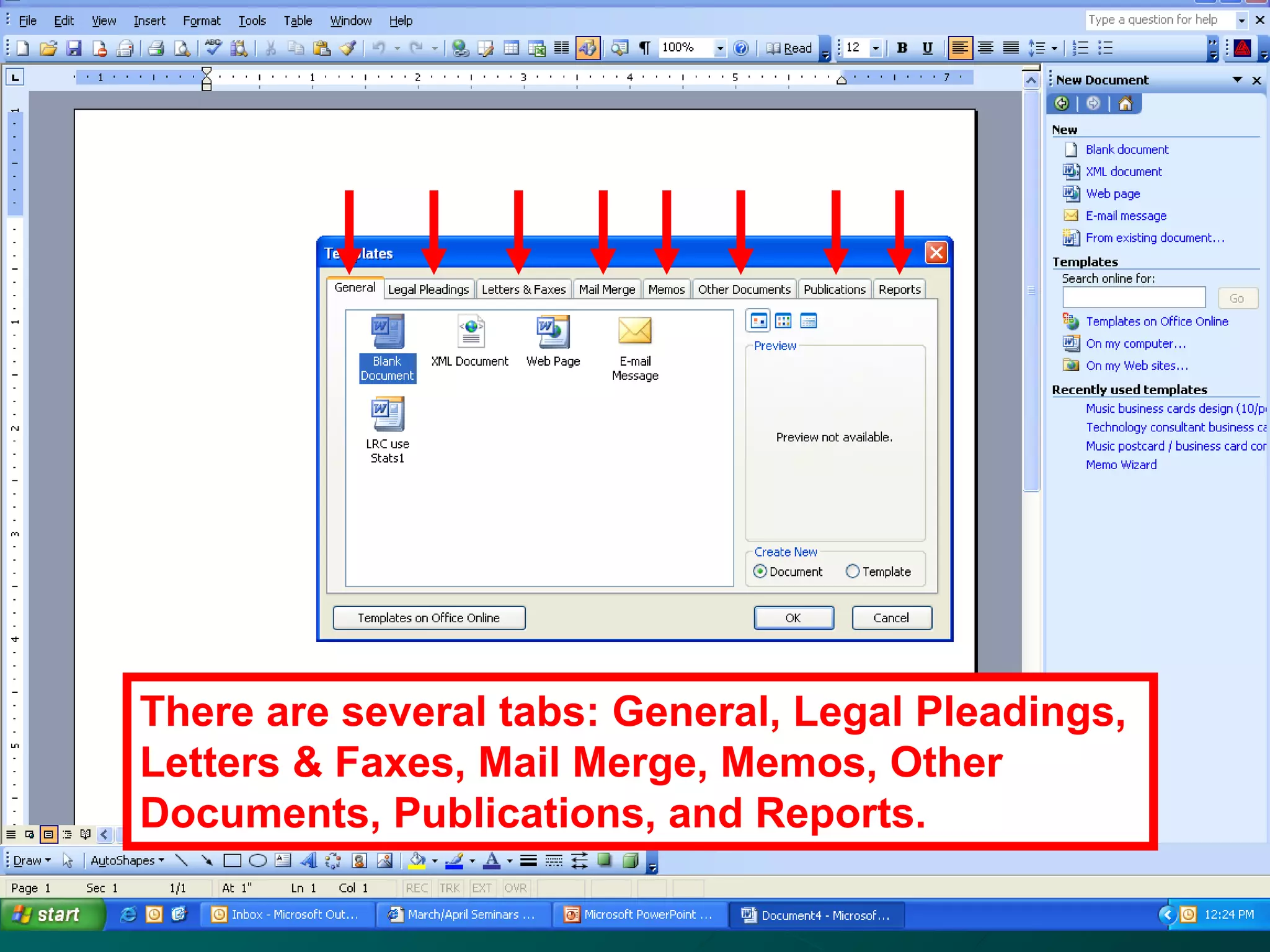The image size is (1270, 952).
Task: Open the Line Spacing dropdown arrow
Action: coord(1054,48)
